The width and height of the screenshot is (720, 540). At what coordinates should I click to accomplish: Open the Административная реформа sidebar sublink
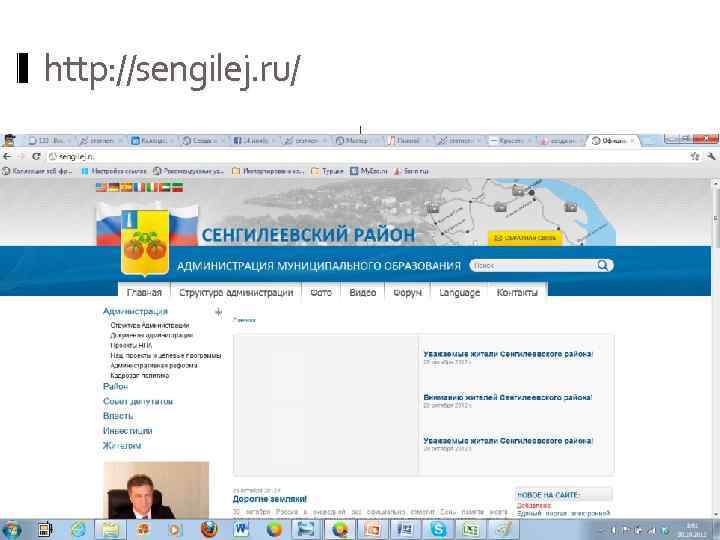point(154,366)
